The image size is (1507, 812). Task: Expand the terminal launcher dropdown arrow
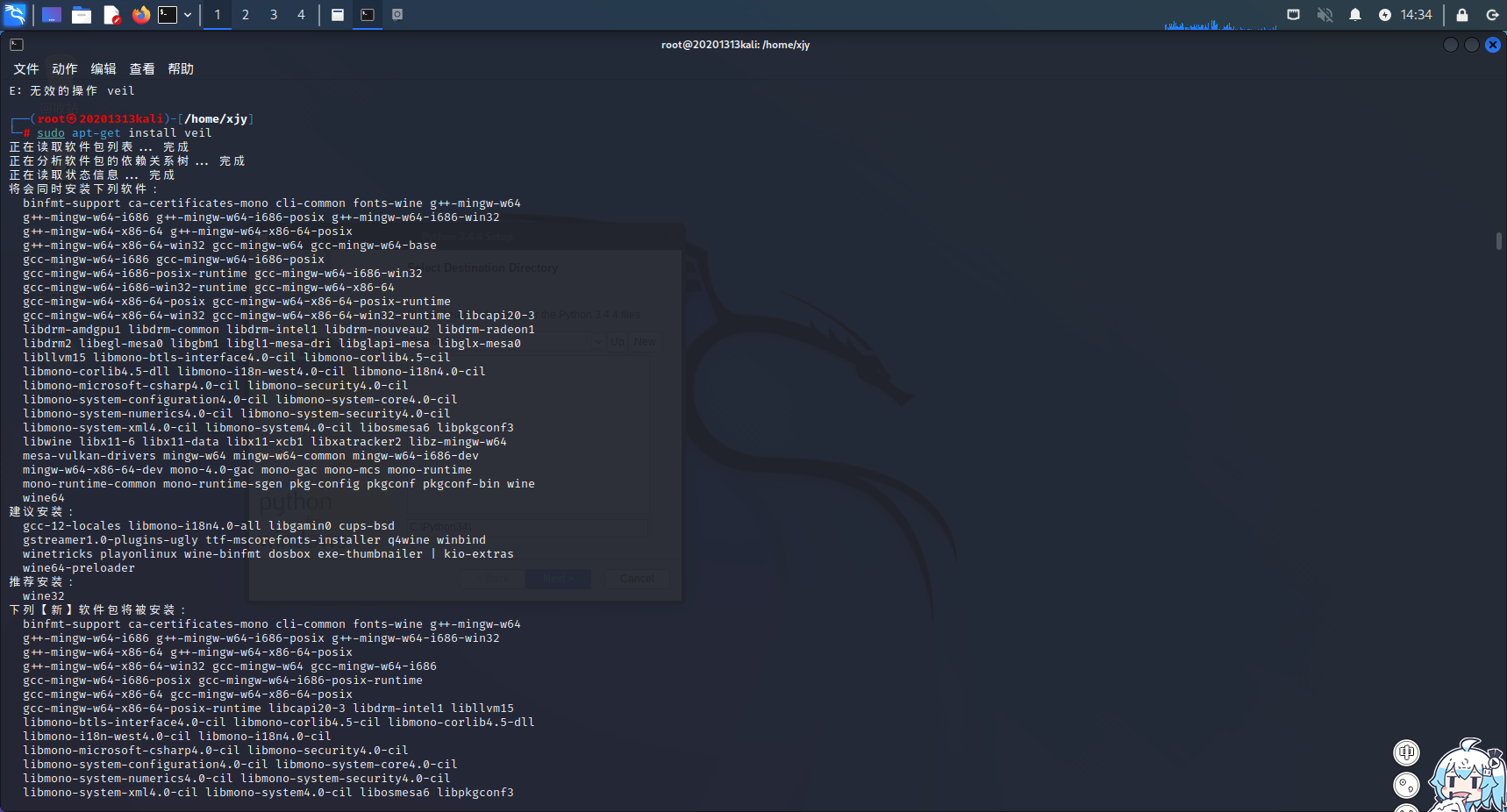188,15
